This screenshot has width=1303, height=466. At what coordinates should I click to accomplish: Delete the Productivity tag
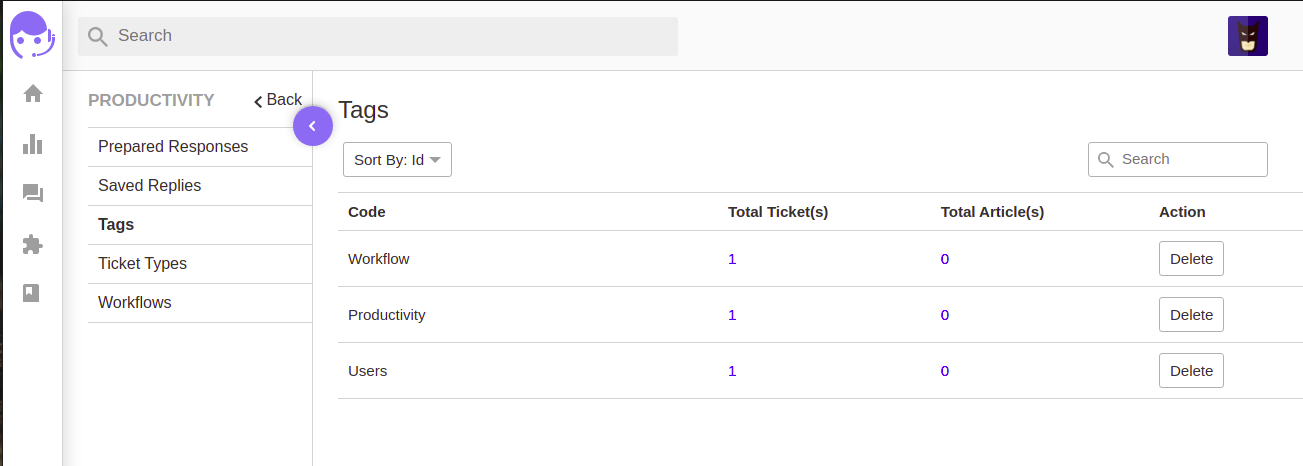coord(1191,315)
